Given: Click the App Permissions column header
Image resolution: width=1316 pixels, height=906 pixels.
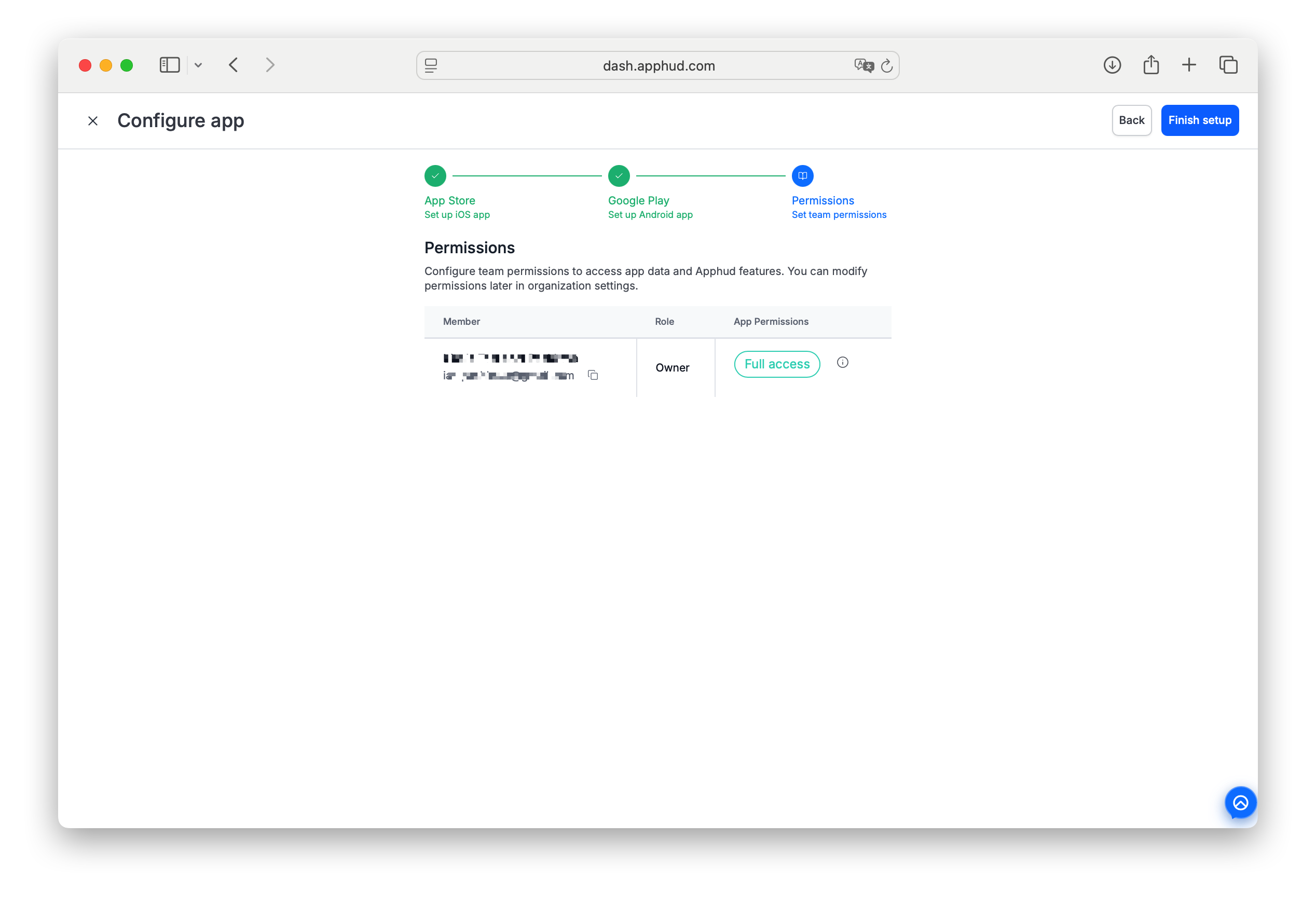Looking at the screenshot, I should coord(771,321).
